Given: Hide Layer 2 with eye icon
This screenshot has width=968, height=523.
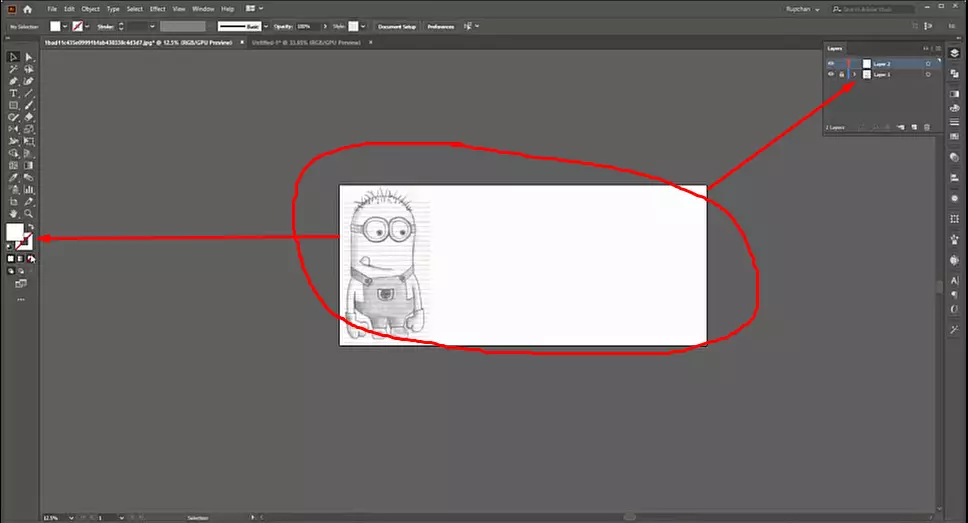Looking at the screenshot, I should [831, 64].
